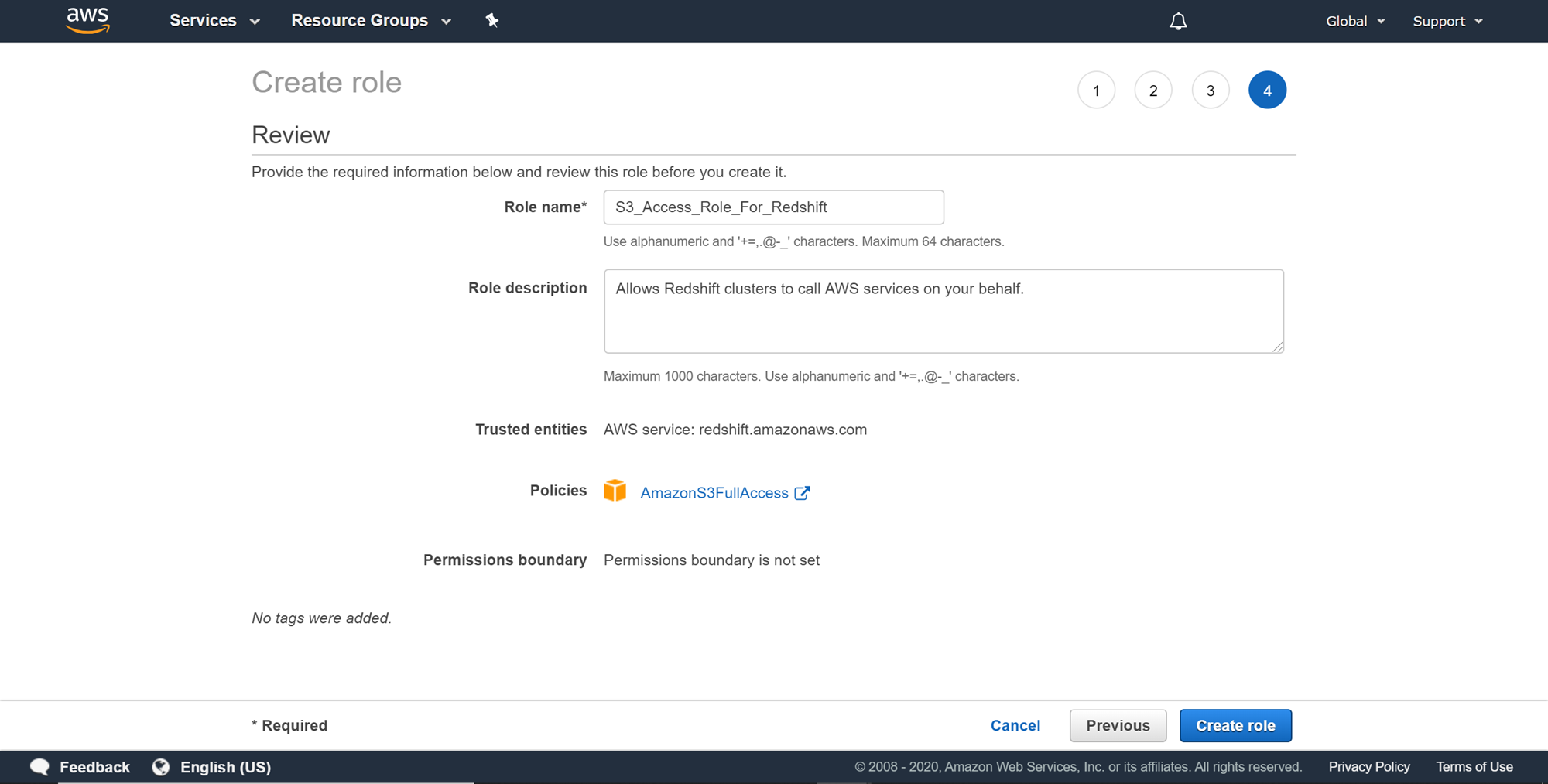Expand the Services menu
This screenshot has height=784, width=1548.
pyautogui.click(x=214, y=21)
